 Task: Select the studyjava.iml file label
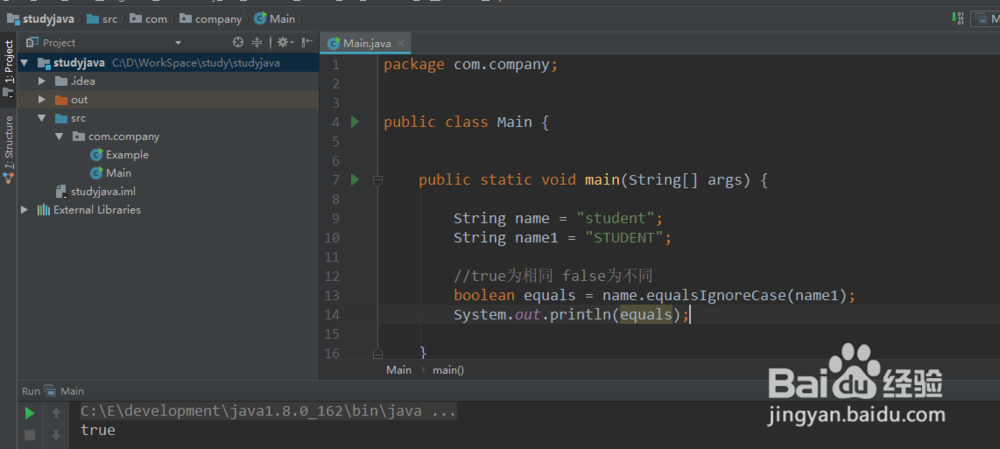point(103,191)
